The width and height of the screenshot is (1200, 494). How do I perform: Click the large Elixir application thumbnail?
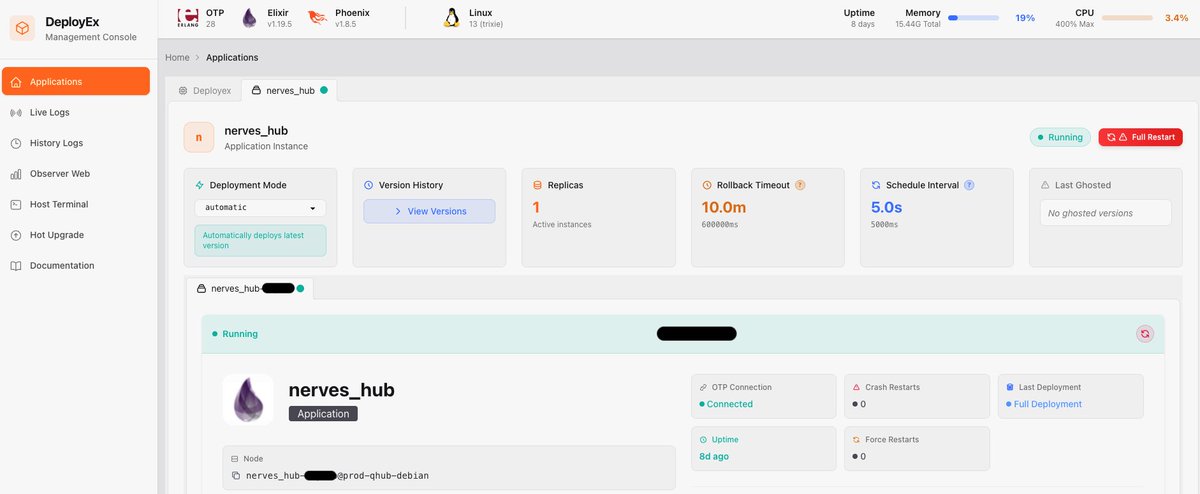tap(249, 400)
